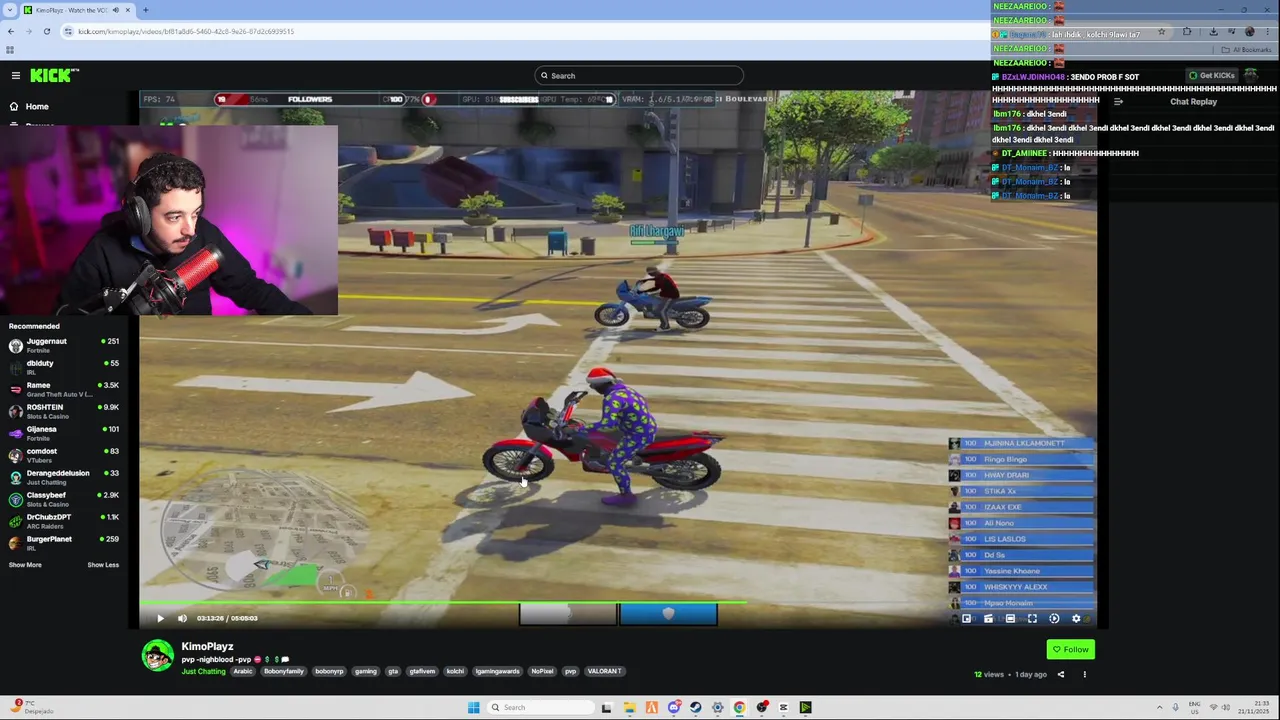
Task: Collapse the list with Show Less
Action: click(x=103, y=565)
